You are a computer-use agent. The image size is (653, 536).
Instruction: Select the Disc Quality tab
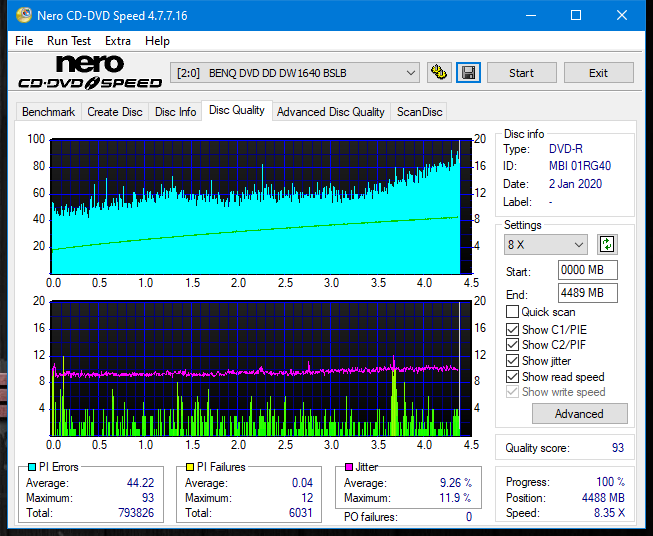tap(237, 110)
